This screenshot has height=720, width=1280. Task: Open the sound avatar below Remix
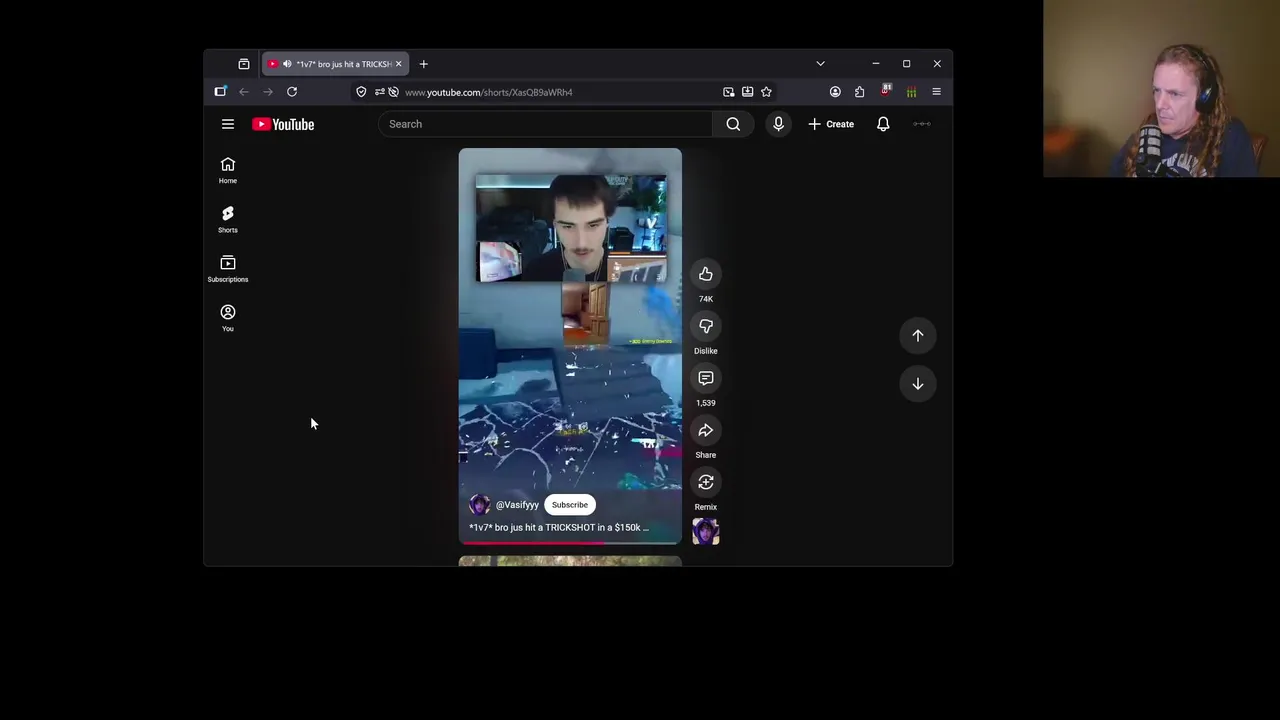[706, 532]
